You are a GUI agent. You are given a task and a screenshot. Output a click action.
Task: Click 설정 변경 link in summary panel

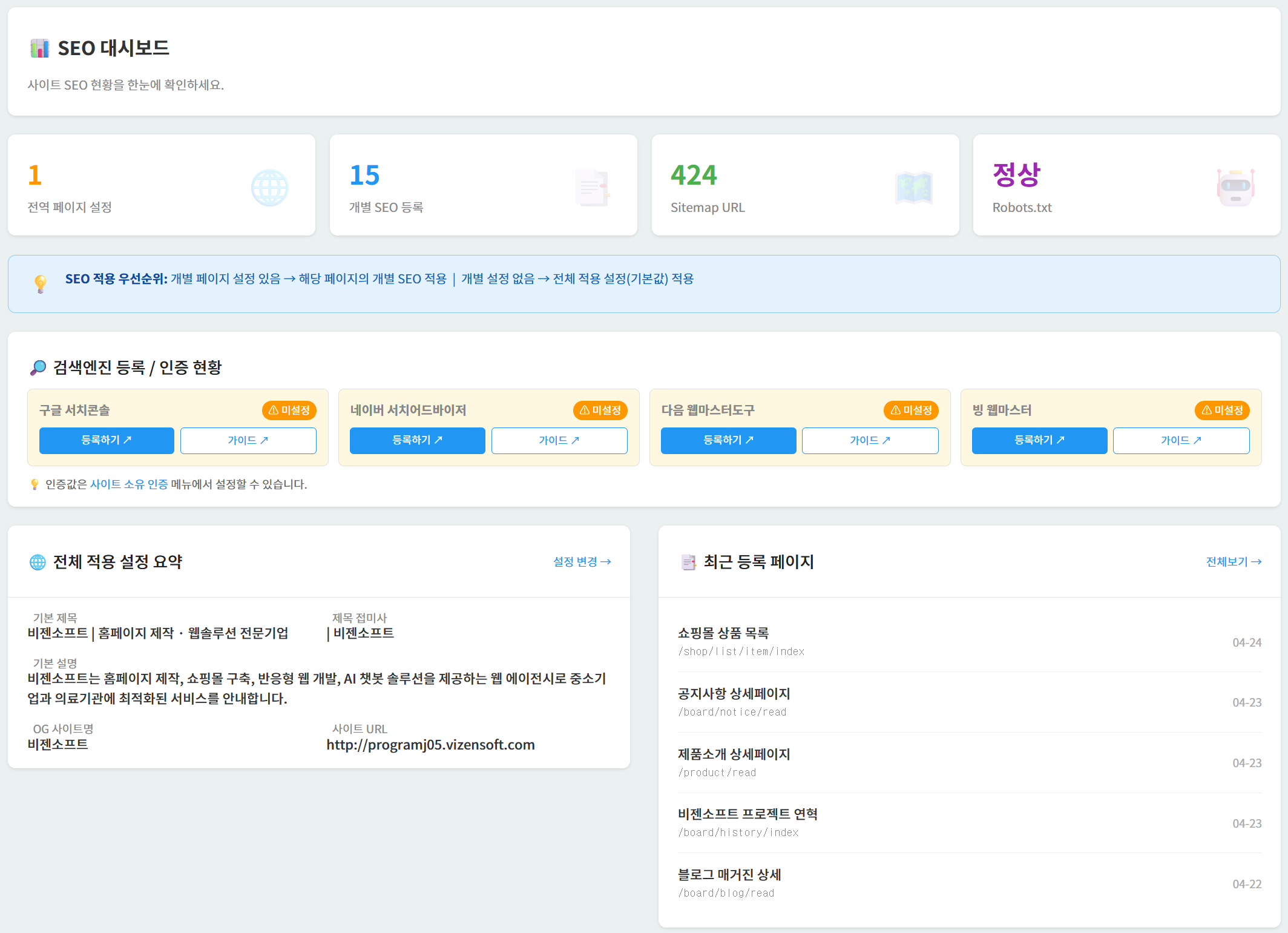[582, 562]
